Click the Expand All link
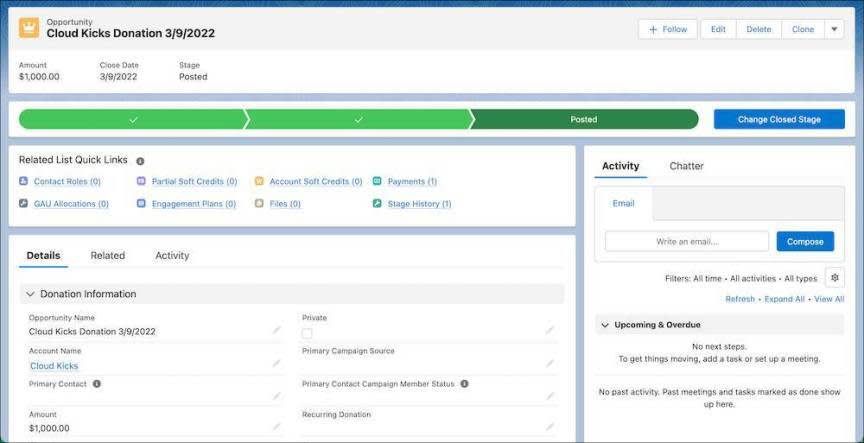This screenshot has height=443, width=864. [x=784, y=299]
